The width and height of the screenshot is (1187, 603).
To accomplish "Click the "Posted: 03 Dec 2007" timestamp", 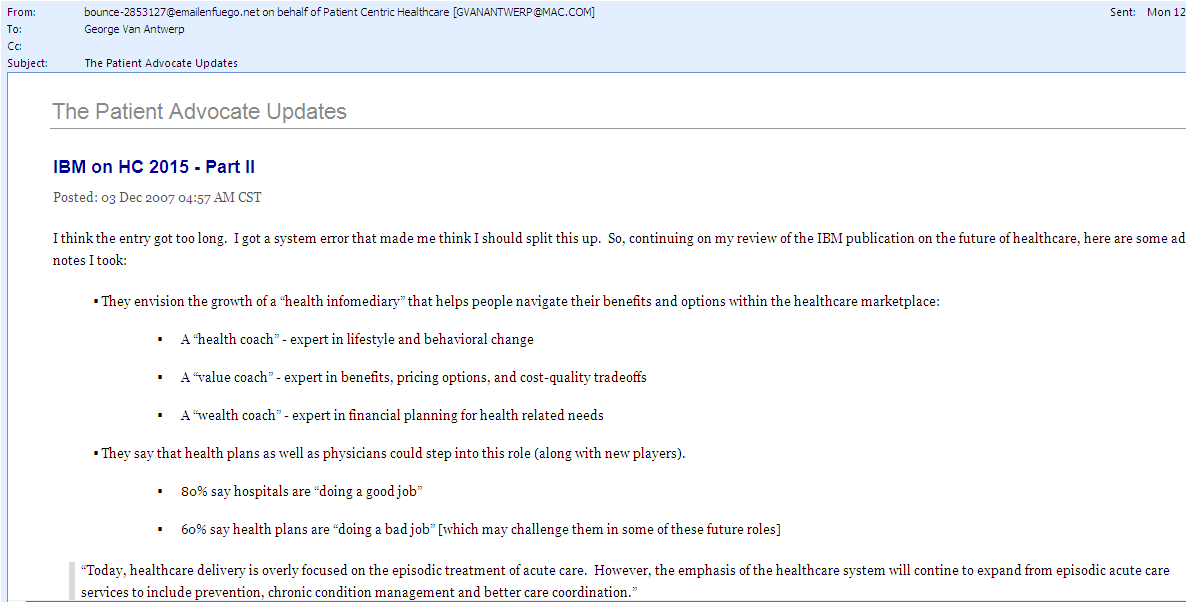I will point(157,197).
